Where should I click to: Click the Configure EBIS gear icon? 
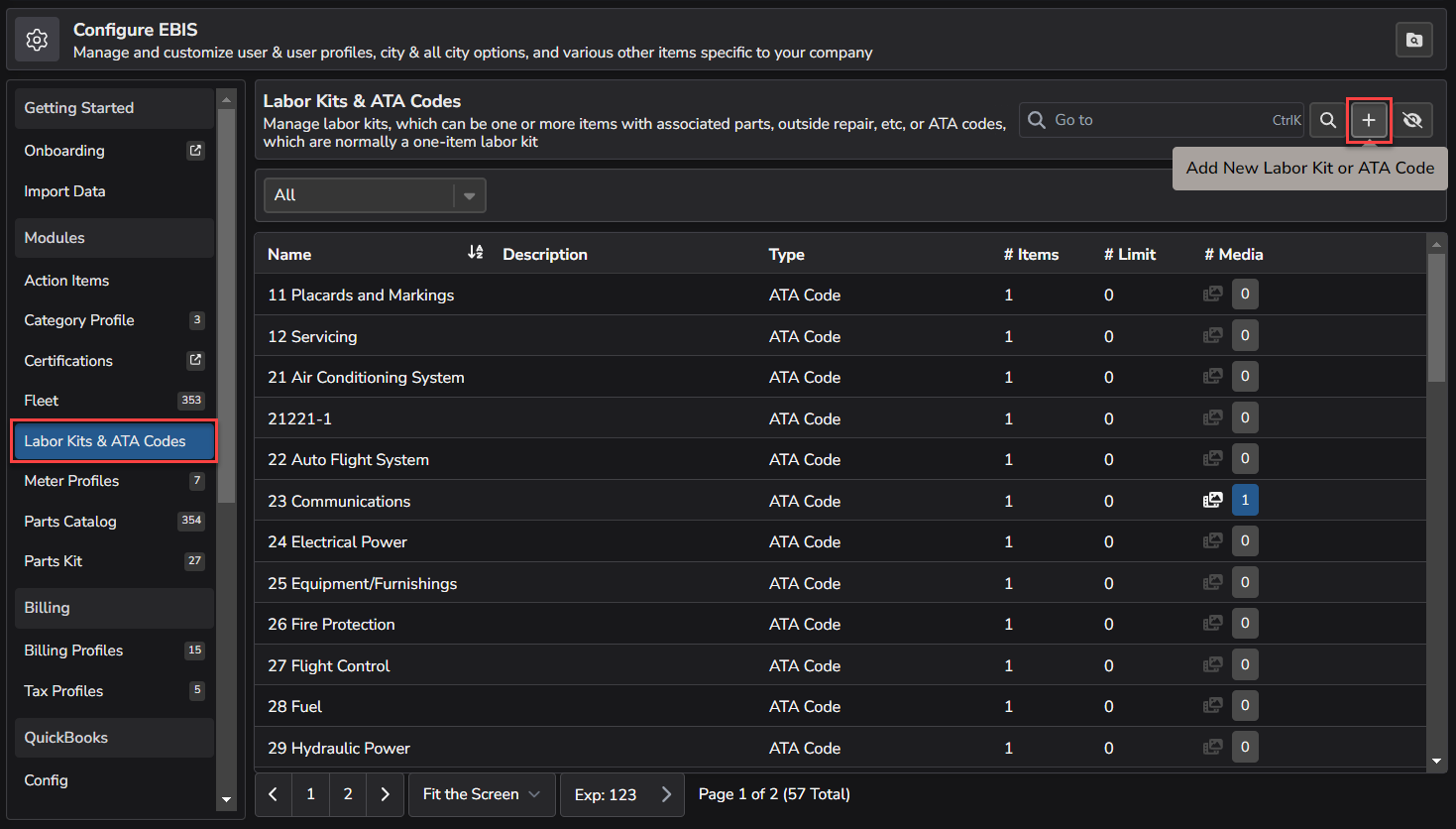[37, 40]
